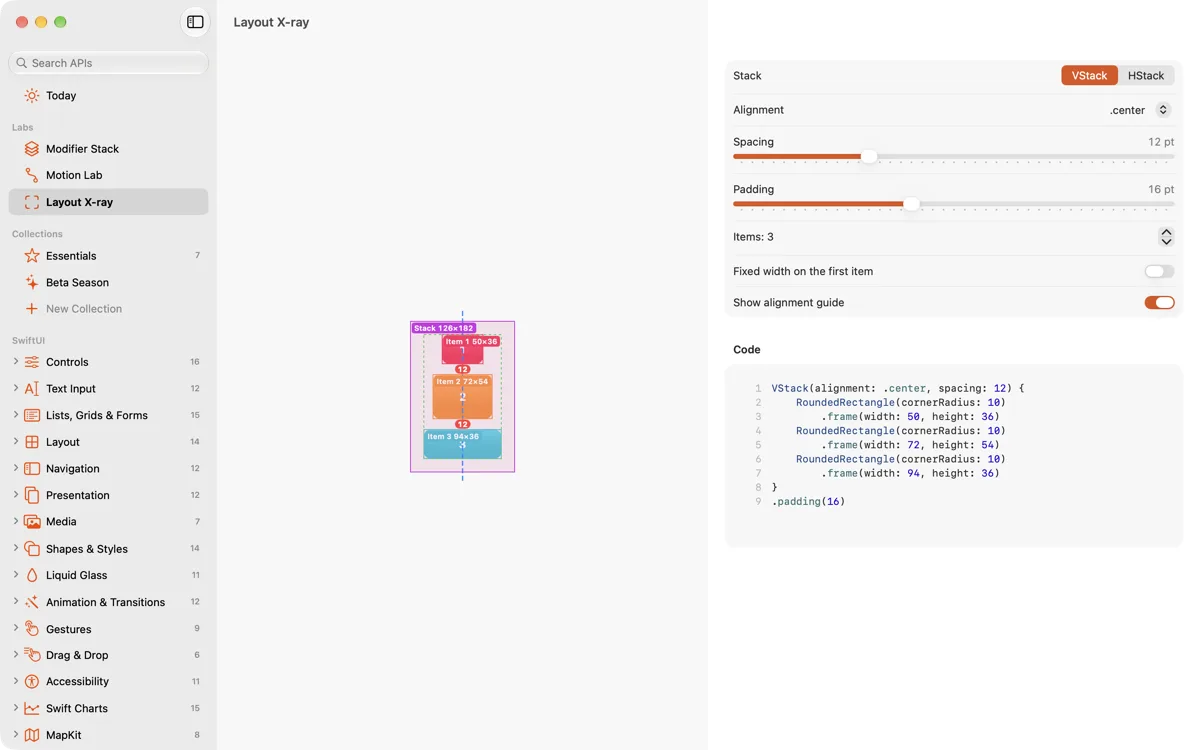
Task: Open the Alignment .center dropdown
Action: (x=1140, y=110)
